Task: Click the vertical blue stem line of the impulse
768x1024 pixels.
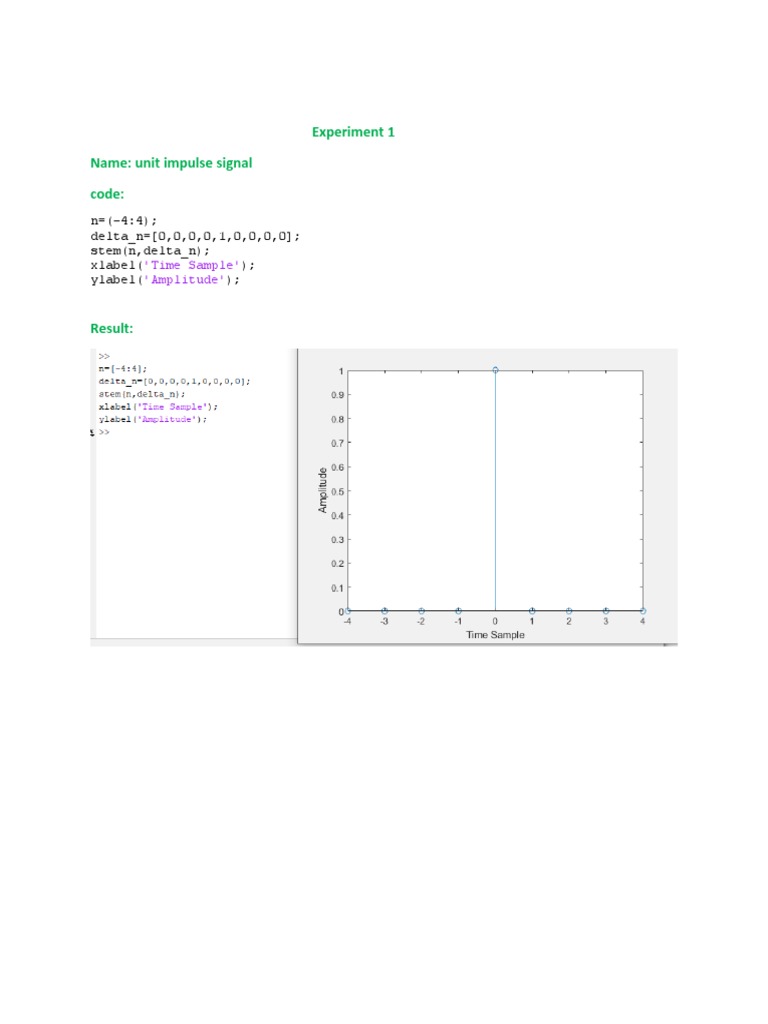Action: click(x=495, y=490)
